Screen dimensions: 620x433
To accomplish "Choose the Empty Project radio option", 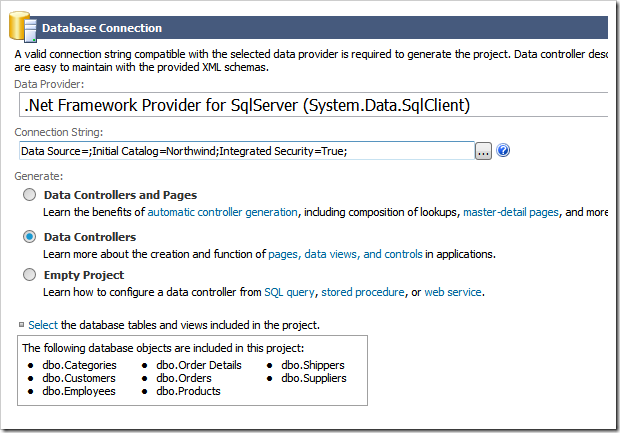I will pyautogui.click(x=29, y=275).
